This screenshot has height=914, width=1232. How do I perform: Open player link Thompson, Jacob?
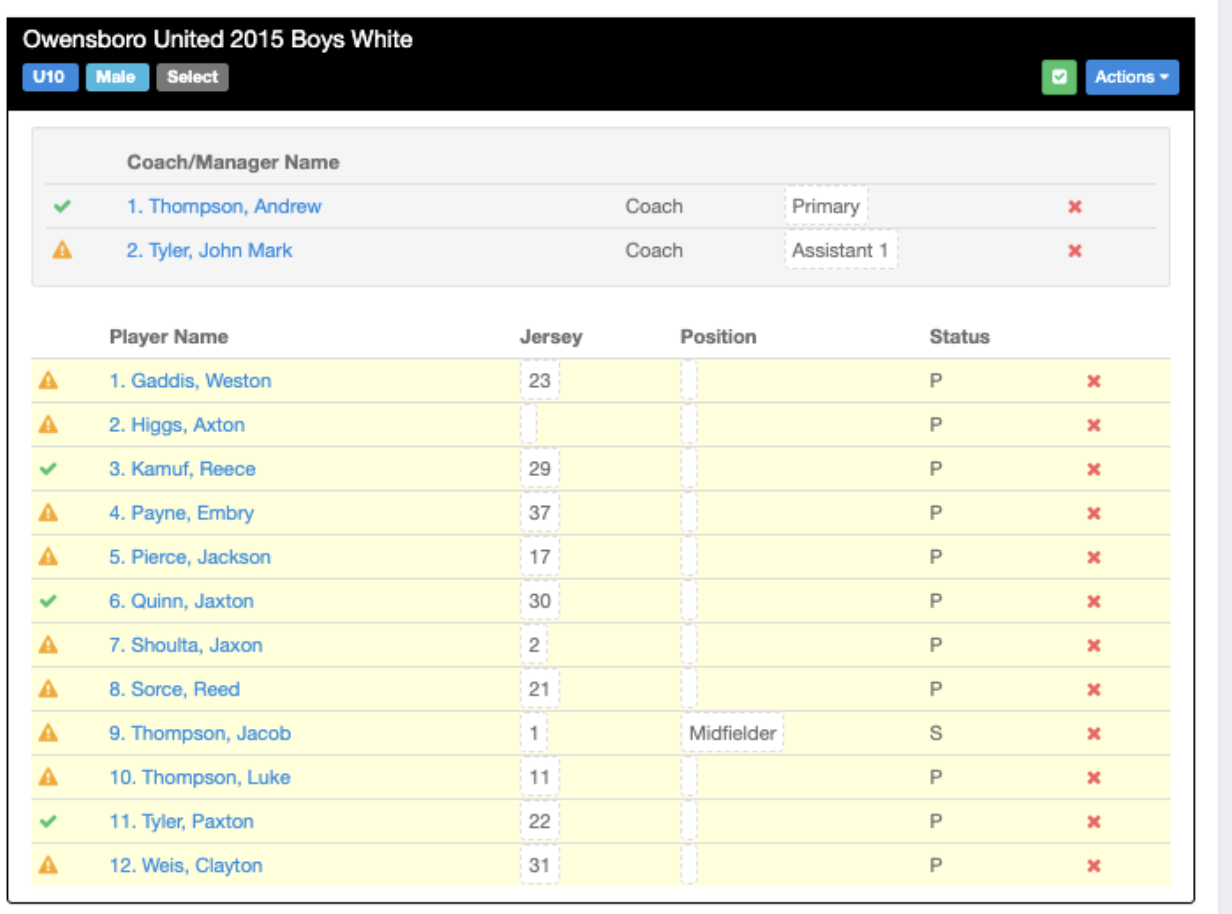click(200, 733)
